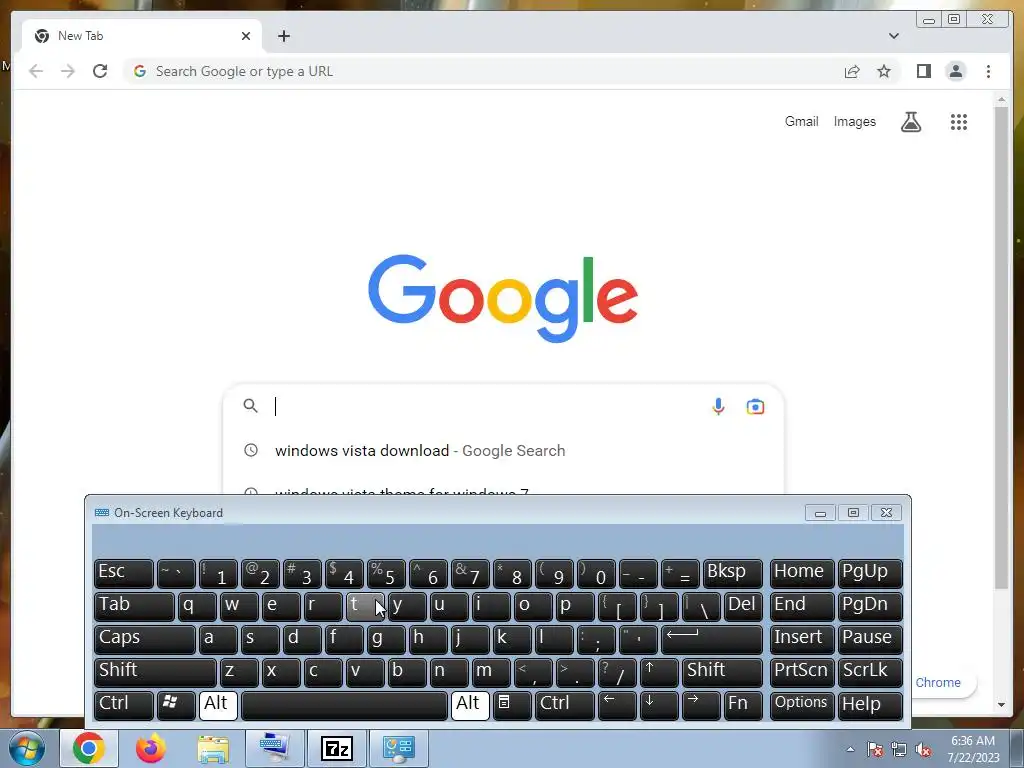Screen dimensions: 1024x768
Task: Toggle the left Ctrl key
Action: [123, 705]
